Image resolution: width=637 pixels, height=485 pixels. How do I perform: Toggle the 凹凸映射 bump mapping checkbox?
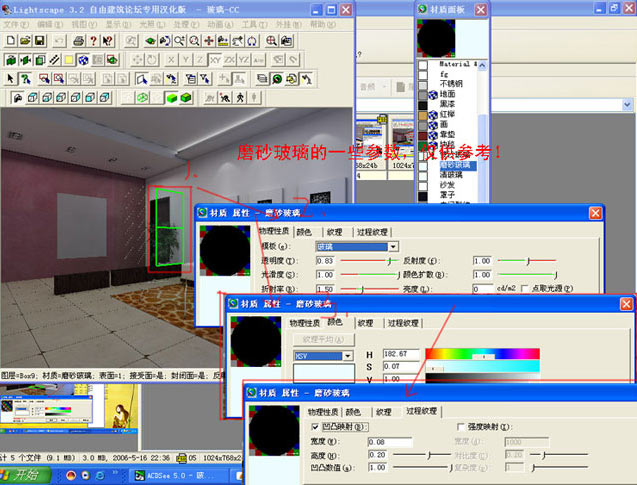pos(315,427)
